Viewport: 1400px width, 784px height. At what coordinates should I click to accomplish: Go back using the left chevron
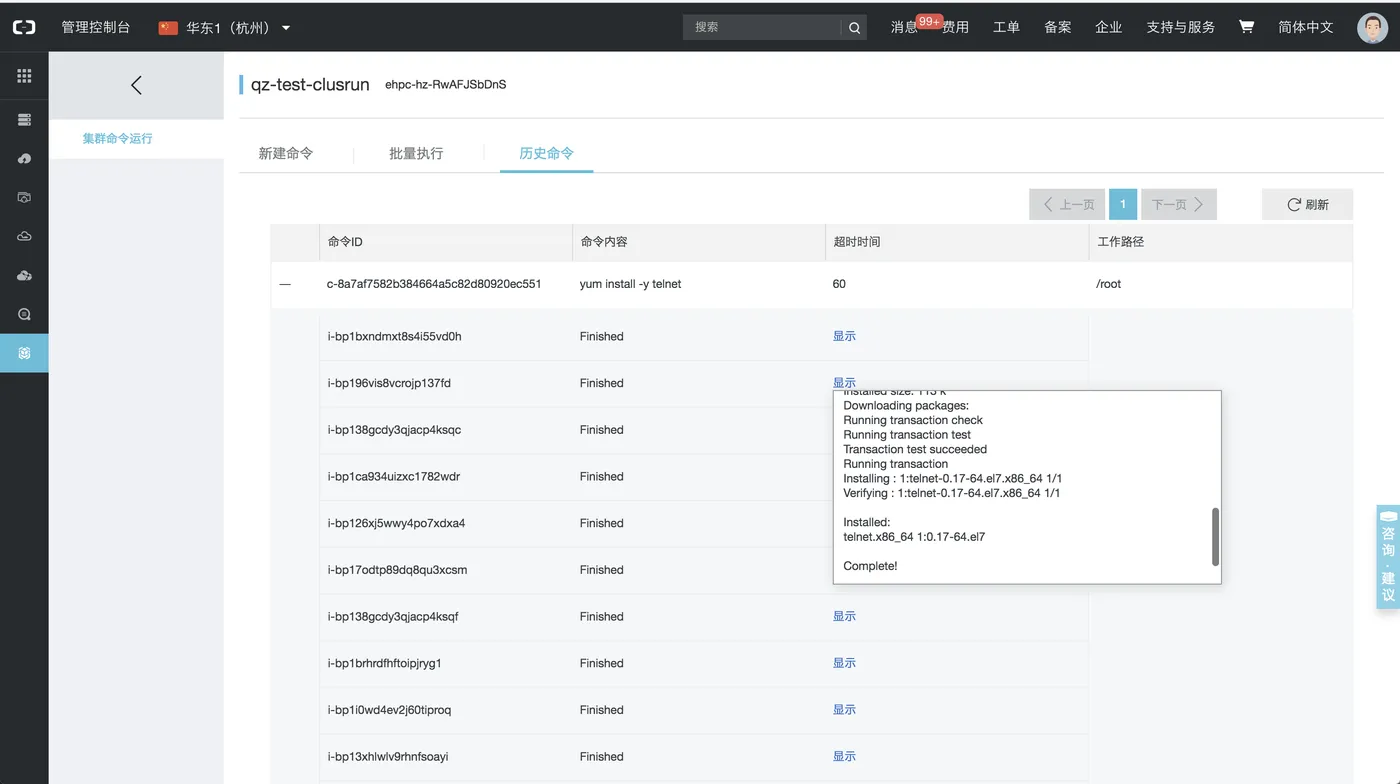tap(136, 85)
